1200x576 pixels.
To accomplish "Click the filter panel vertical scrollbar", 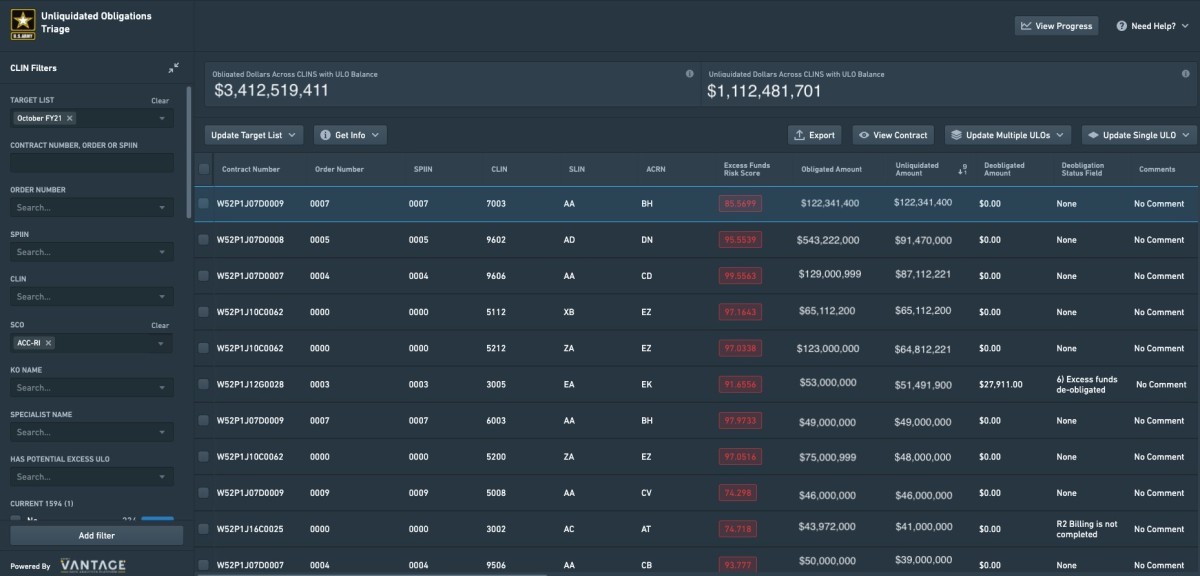I will 189,150.
